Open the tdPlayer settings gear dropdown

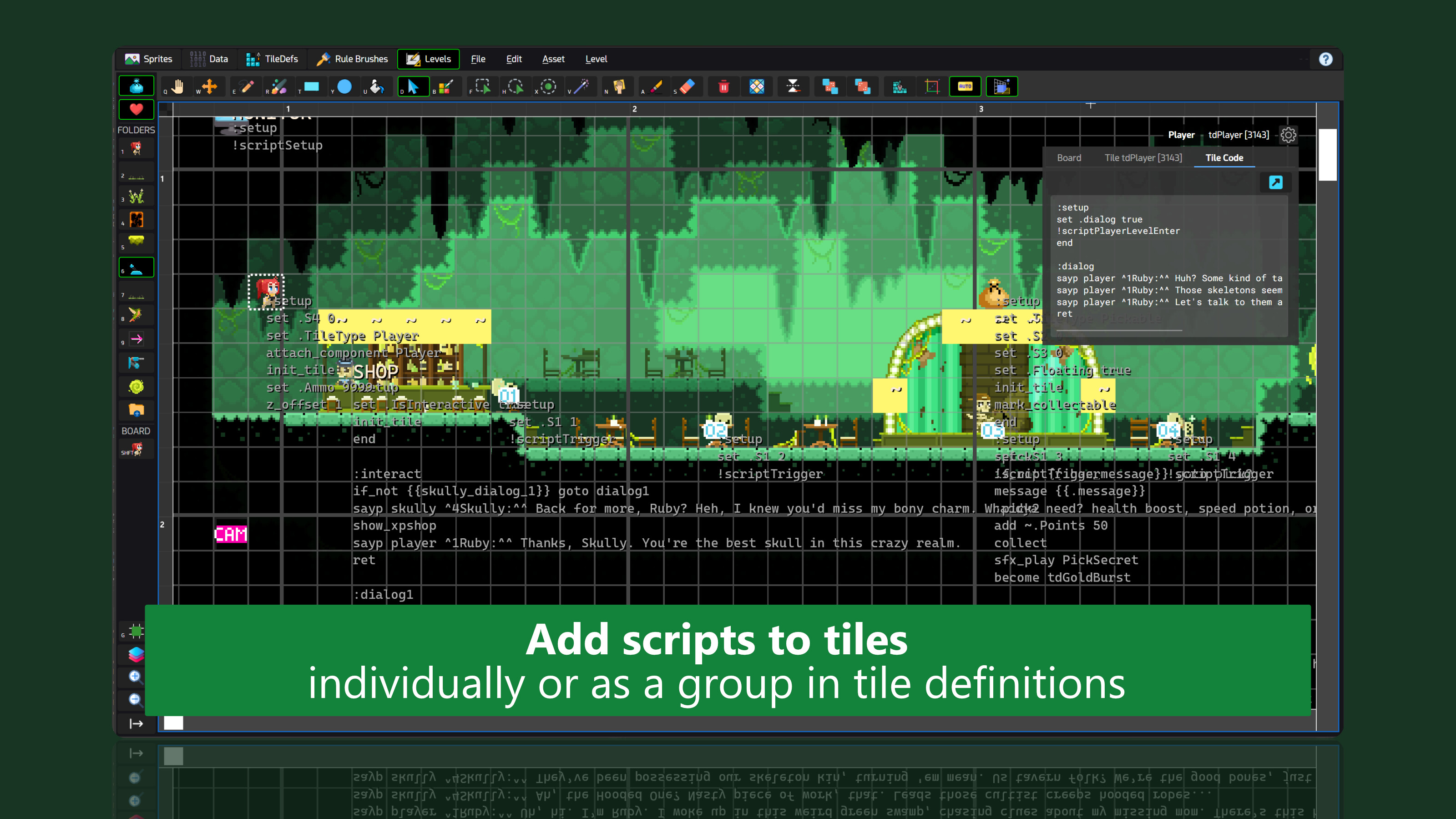click(x=1289, y=135)
